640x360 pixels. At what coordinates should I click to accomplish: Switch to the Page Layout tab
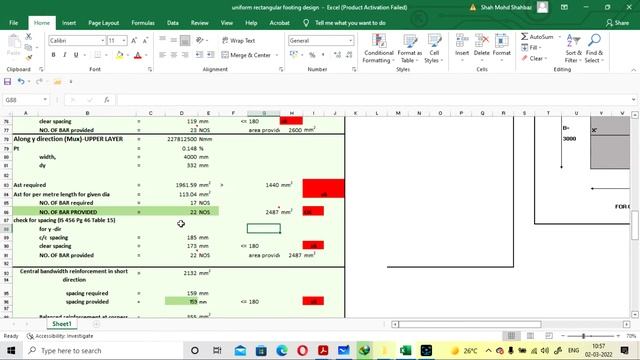[104, 23]
